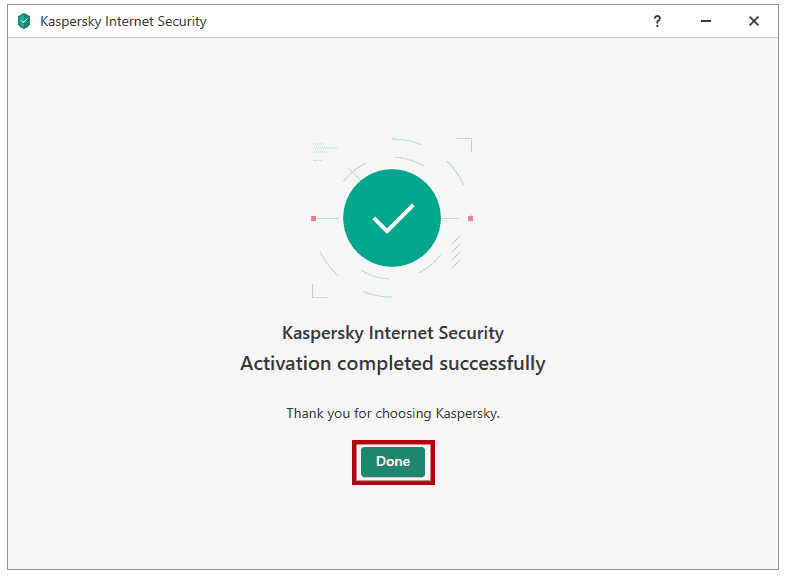
Task: Close the Kaspersky activation window
Action: (754, 21)
